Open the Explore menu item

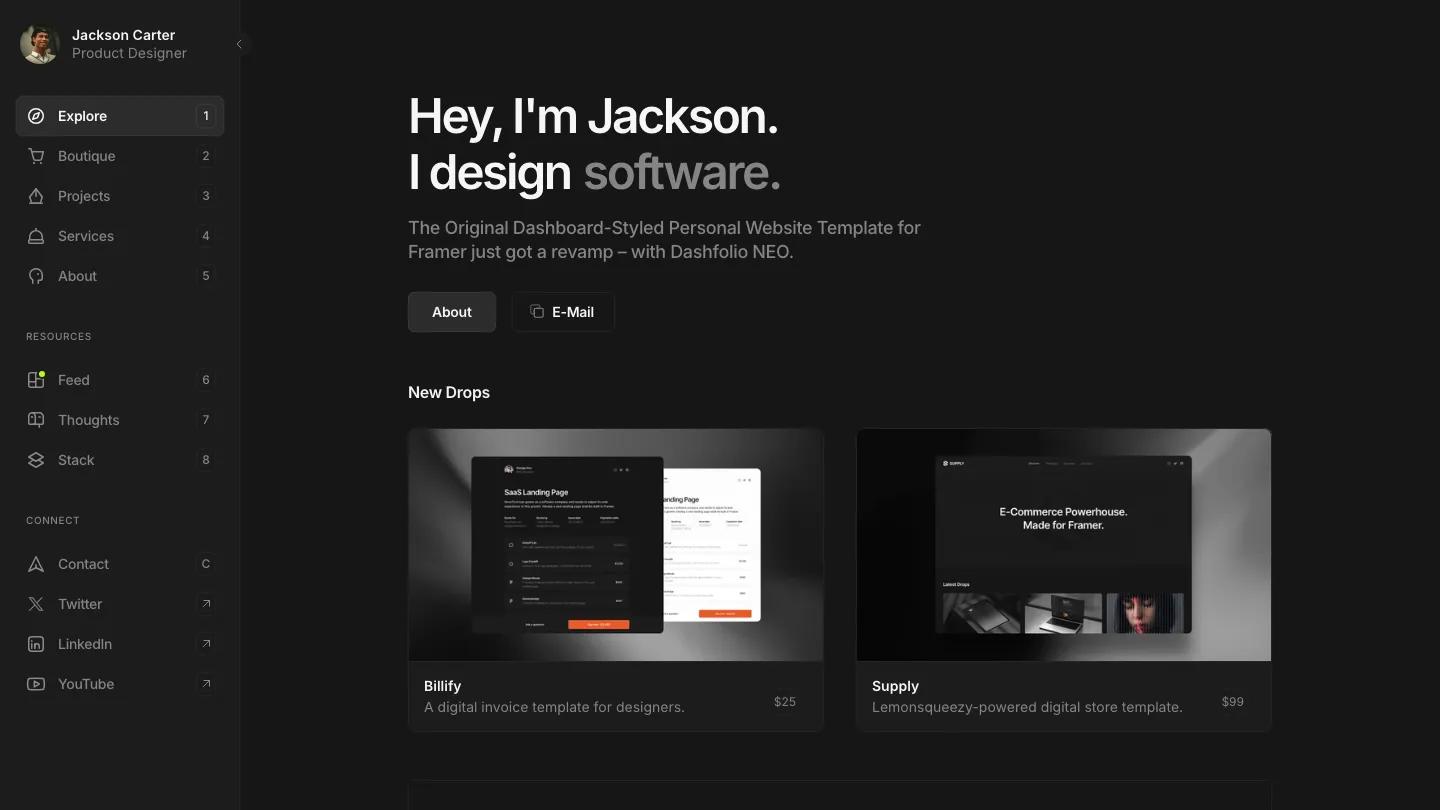(120, 116)
